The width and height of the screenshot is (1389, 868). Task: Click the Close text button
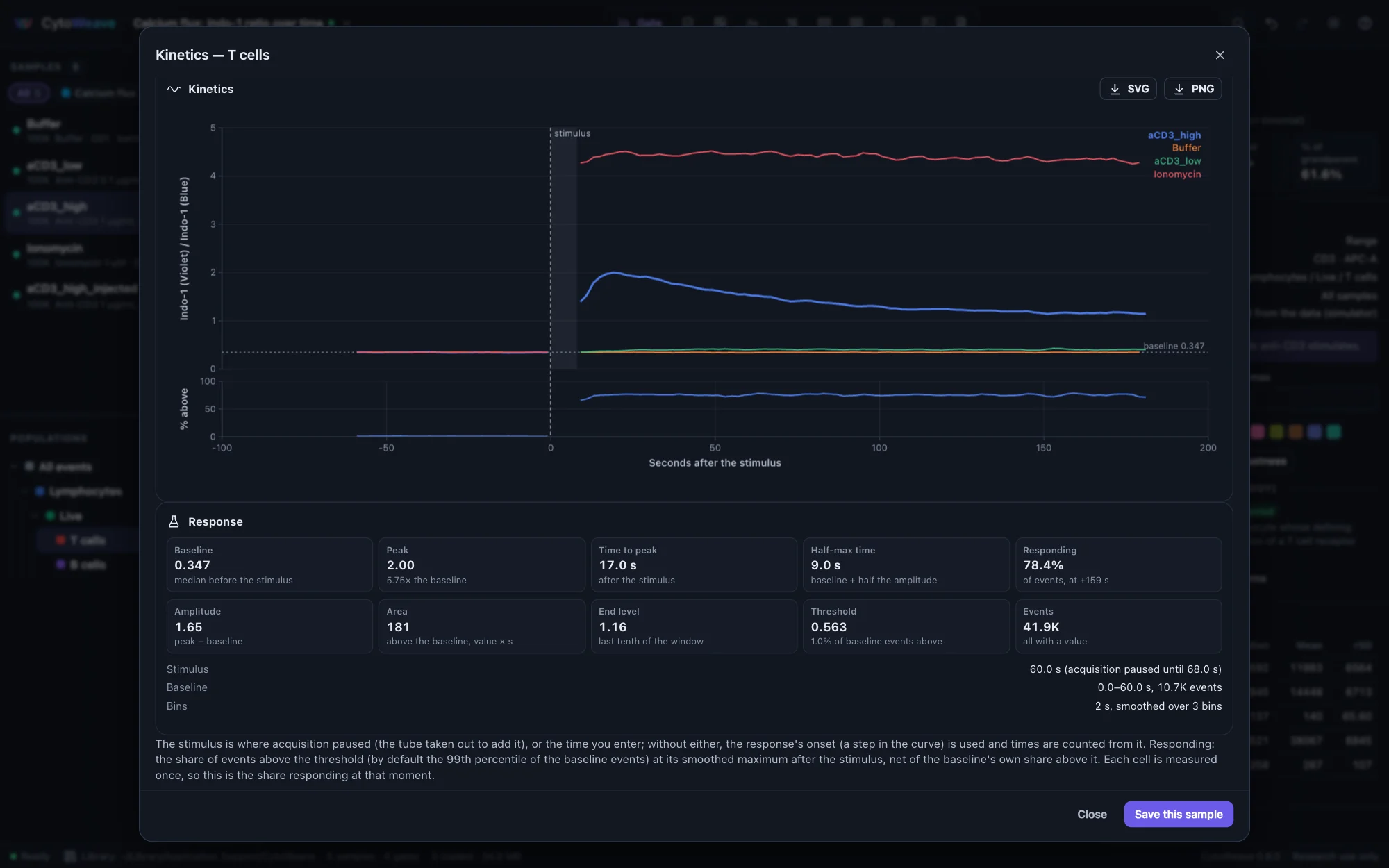[x=1092, y=814]
